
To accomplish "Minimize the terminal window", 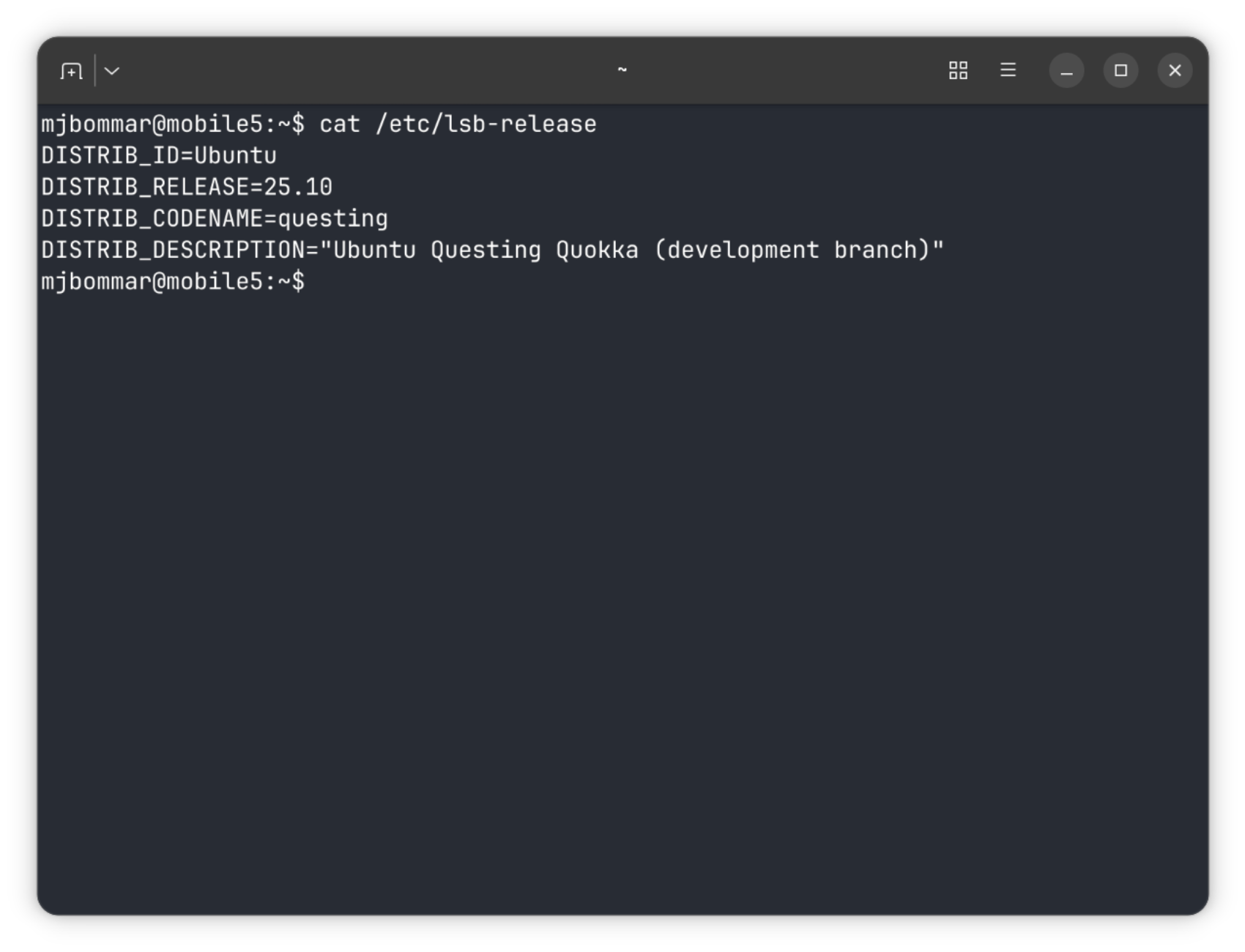I will pyautogui.click(x=1066, y=71).
